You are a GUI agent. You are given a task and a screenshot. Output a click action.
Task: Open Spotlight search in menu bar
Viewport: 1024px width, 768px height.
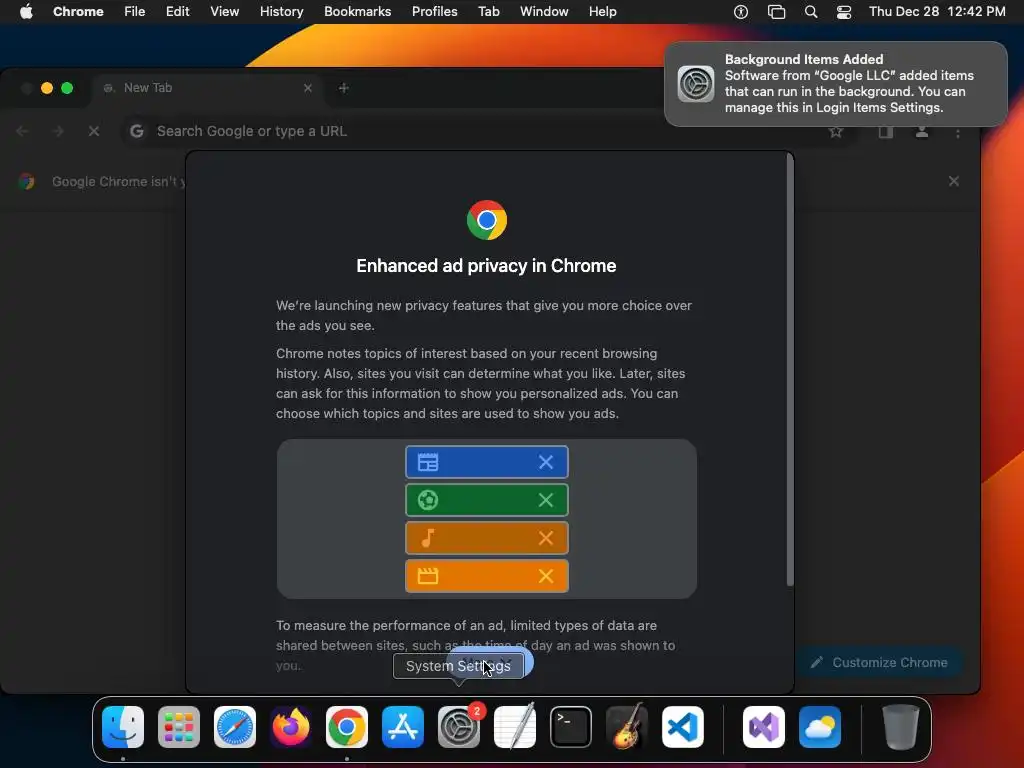(810, 12)
